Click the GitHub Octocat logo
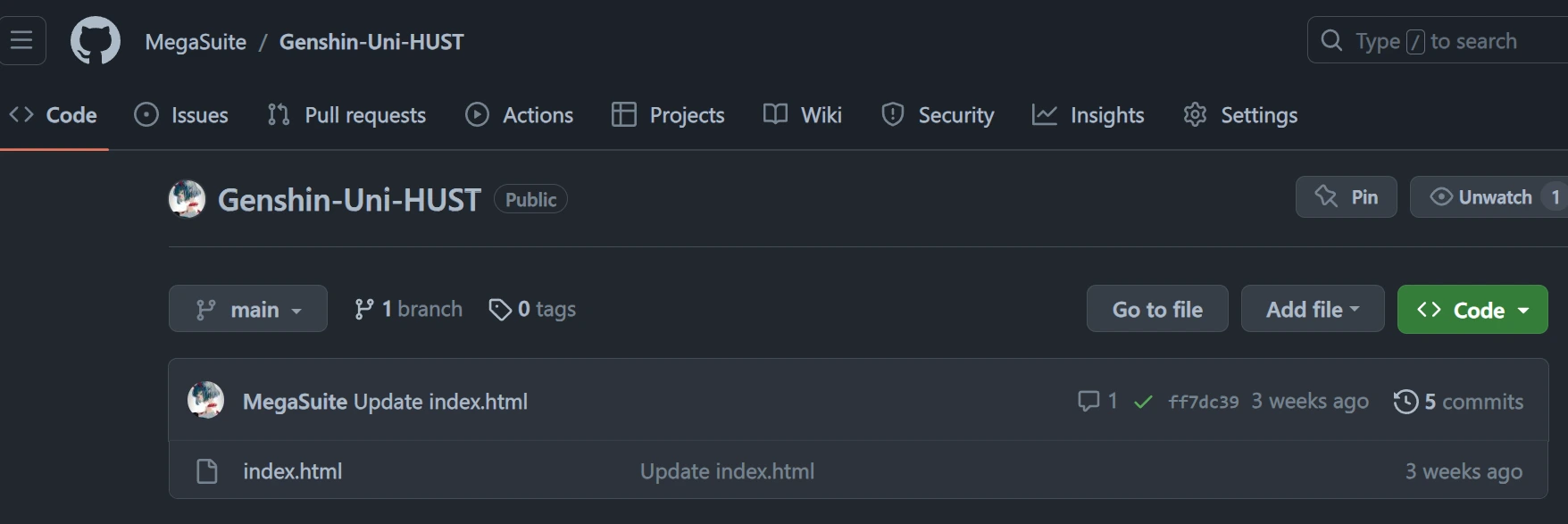Screen dimensions: 1568x524 [96, 41]
